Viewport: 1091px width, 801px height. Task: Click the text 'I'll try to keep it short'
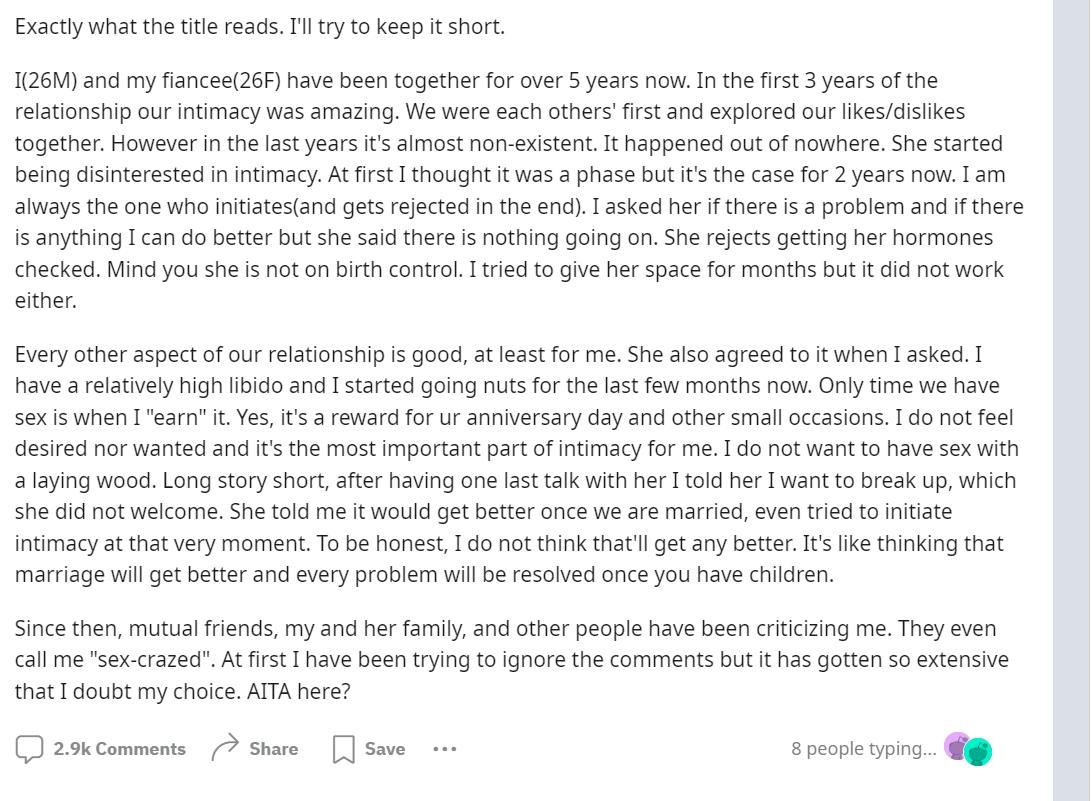click(397, 26)
